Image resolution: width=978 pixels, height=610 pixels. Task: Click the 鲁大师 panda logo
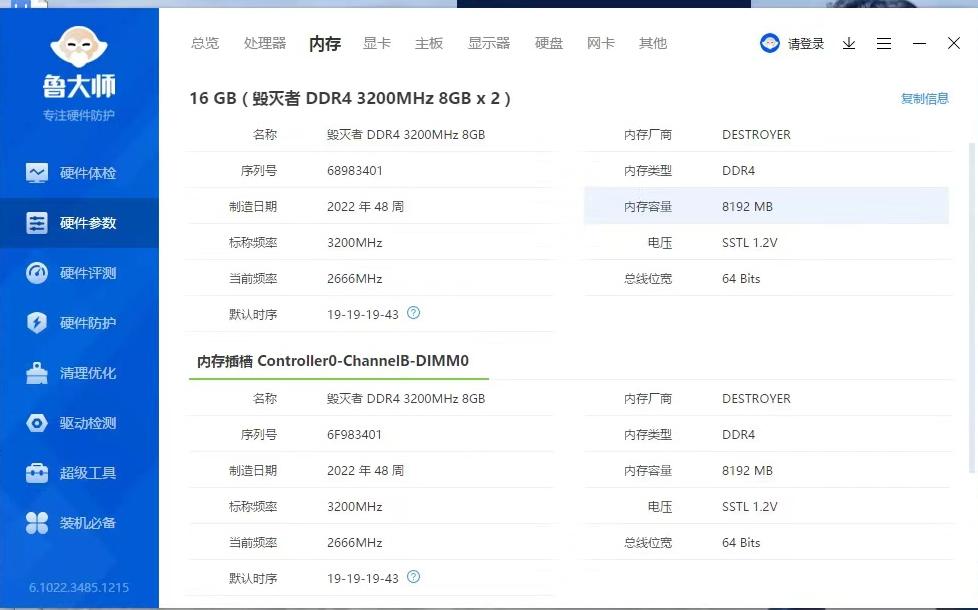point(79,45)
